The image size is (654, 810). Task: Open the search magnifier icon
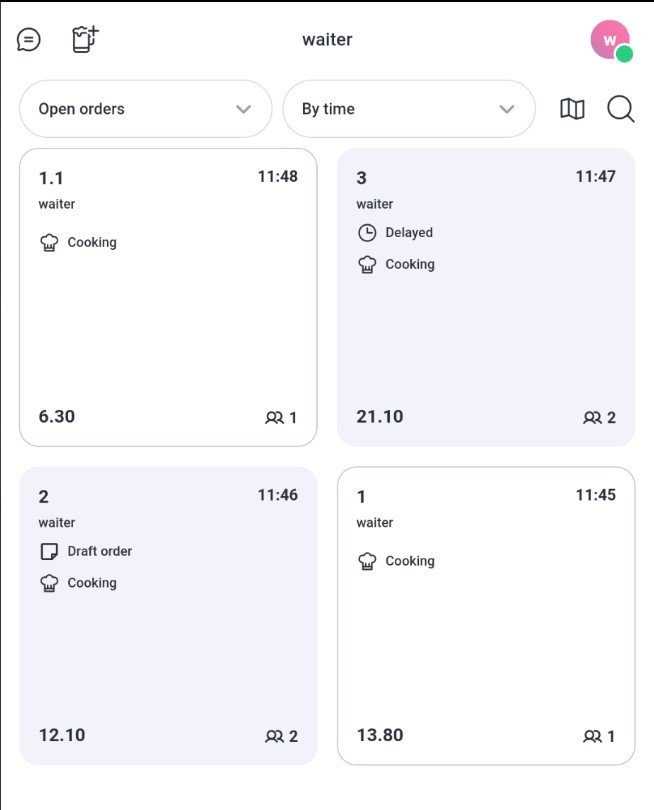click(620, 109)
